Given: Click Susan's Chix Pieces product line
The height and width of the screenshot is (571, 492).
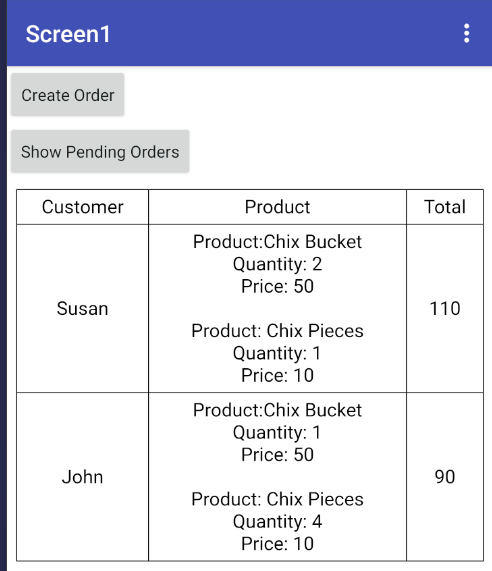Looking at the screenshot, I should point(278,331).
